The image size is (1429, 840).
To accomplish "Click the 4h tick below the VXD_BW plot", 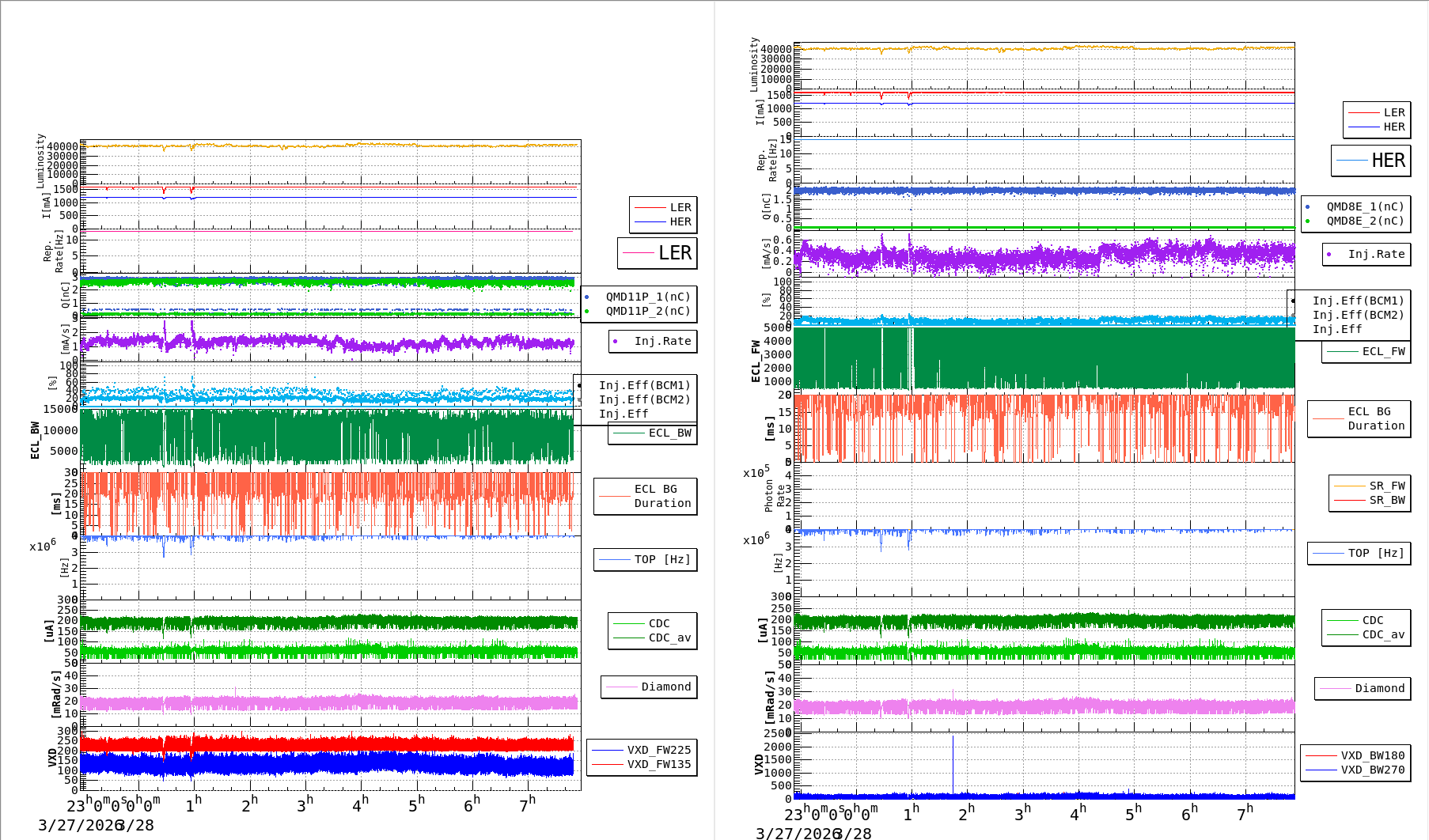I will (x=1078, y=812).
